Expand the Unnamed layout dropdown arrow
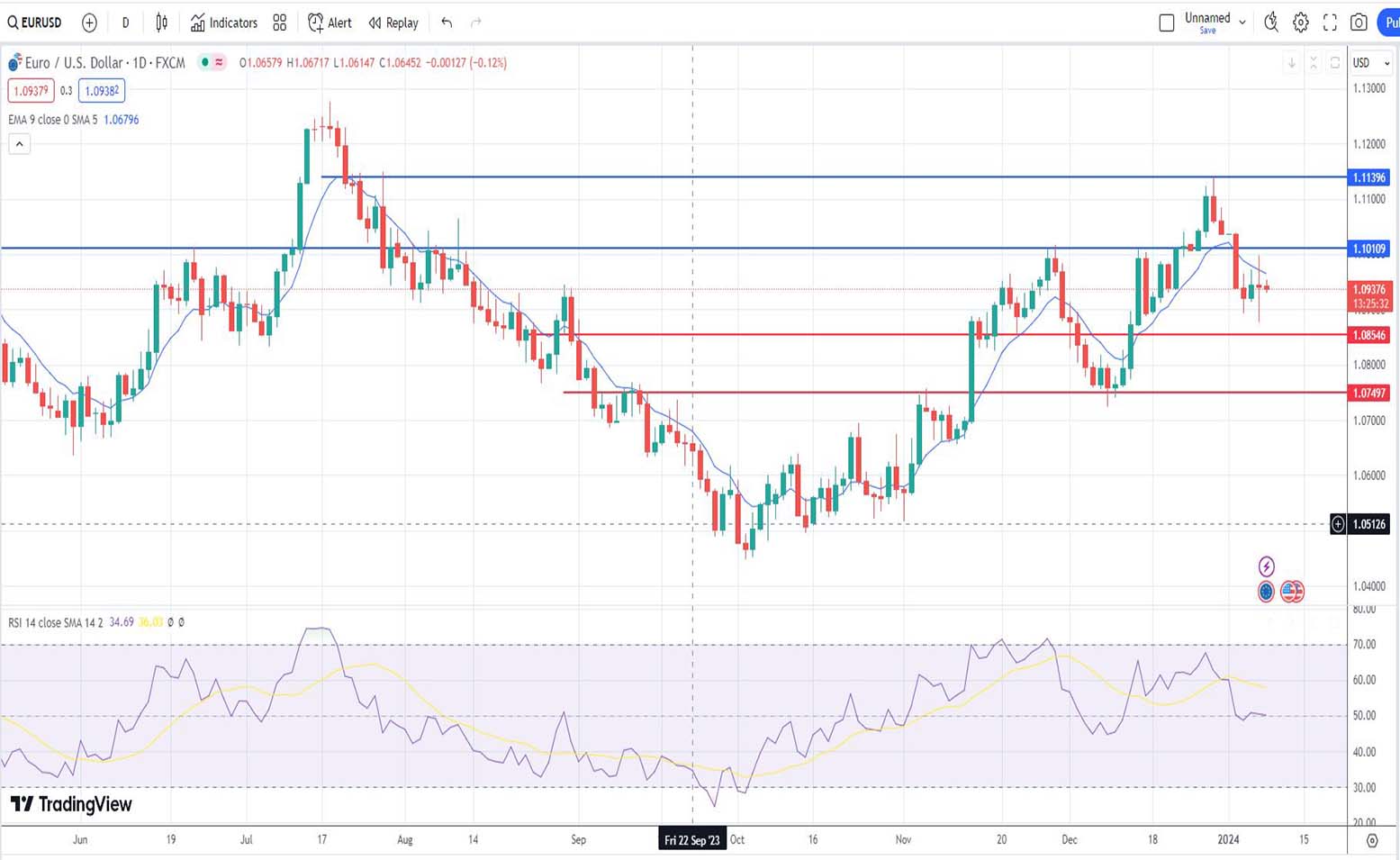 (1242, 23)
